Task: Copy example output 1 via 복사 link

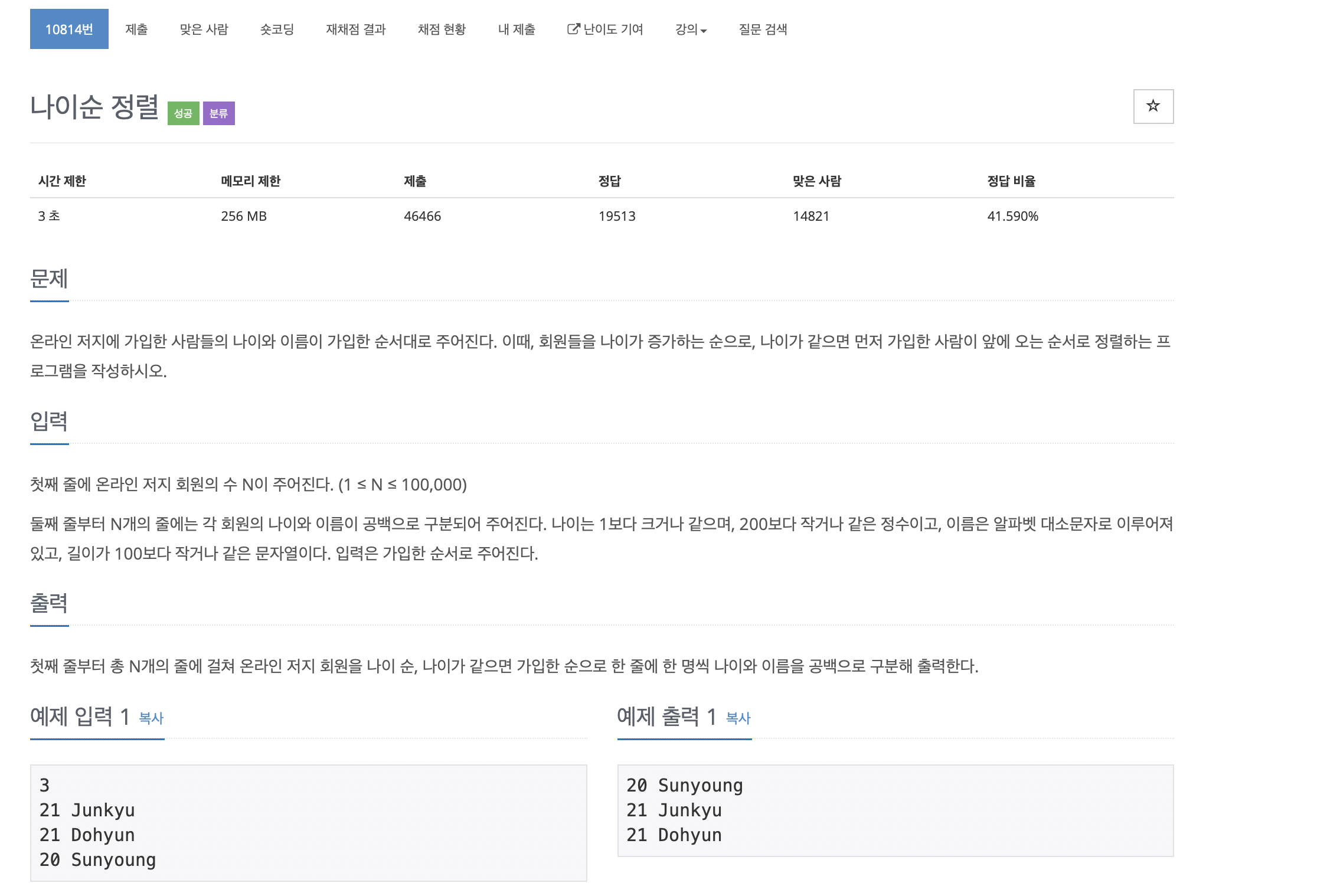Action: (738, 718)
